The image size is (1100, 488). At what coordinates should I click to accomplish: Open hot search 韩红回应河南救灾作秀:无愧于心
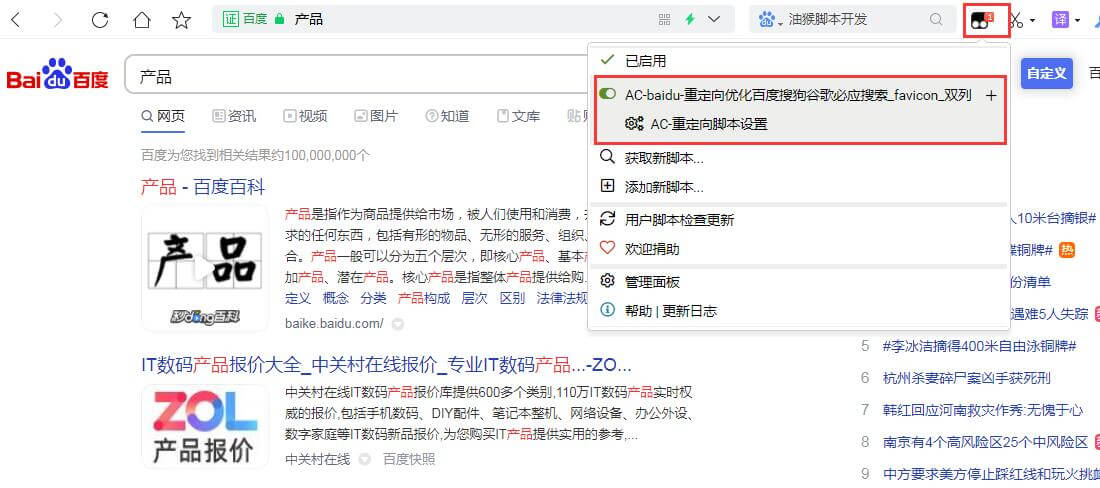click(x=983, y=409)
